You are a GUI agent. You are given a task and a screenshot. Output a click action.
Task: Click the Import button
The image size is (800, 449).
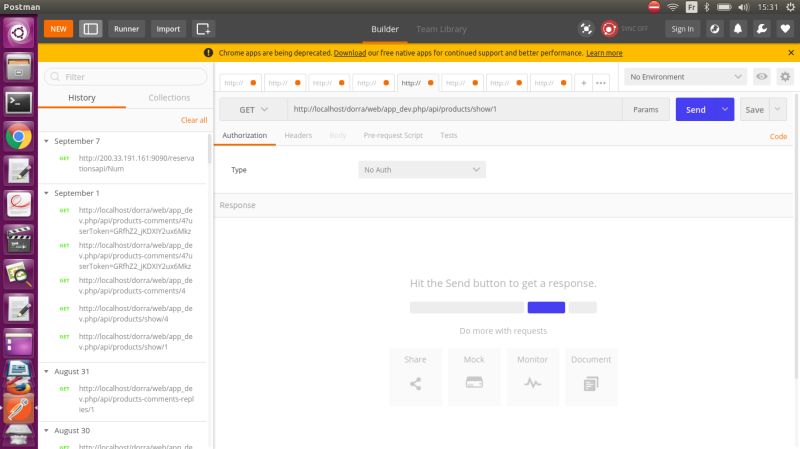pos(168,29)
